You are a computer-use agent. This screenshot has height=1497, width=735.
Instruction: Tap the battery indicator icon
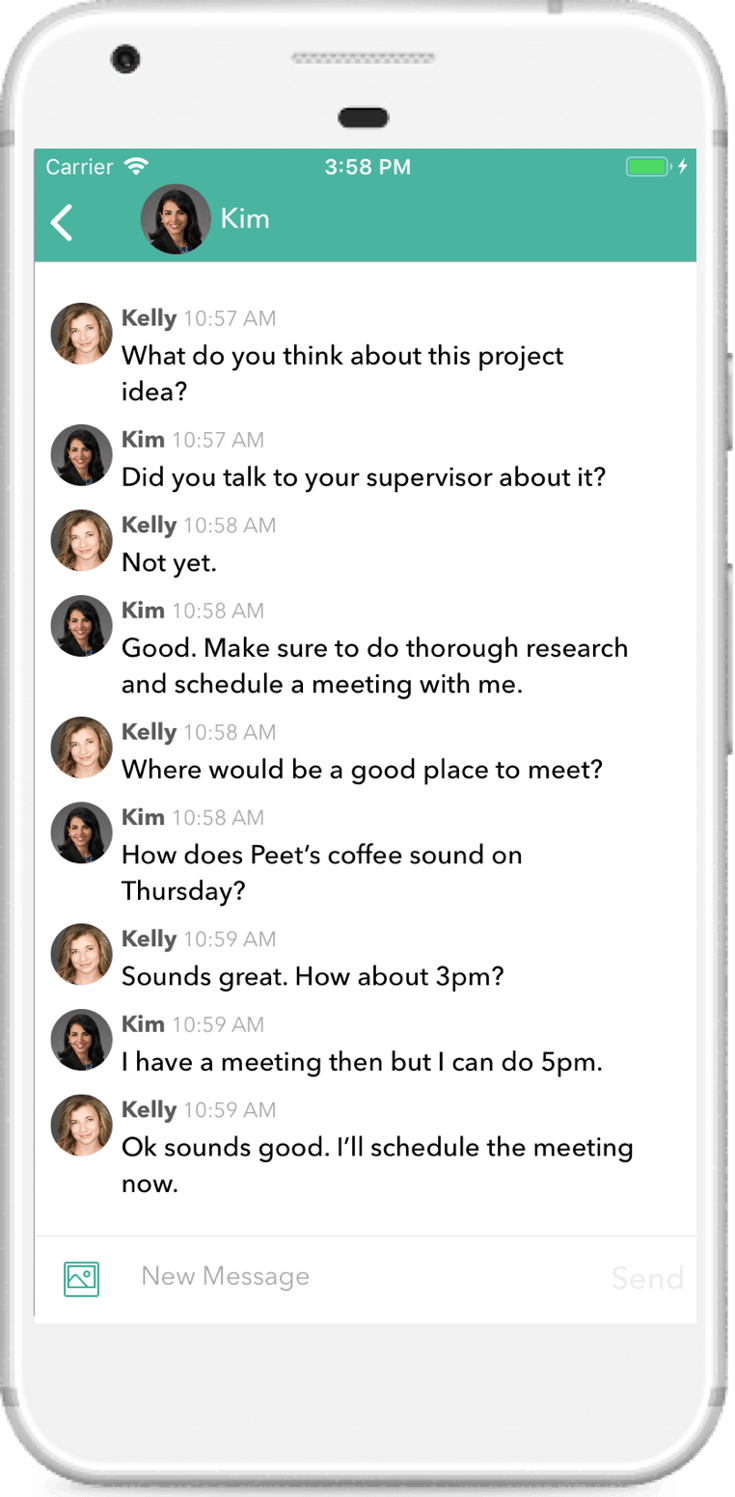point(647,167)
